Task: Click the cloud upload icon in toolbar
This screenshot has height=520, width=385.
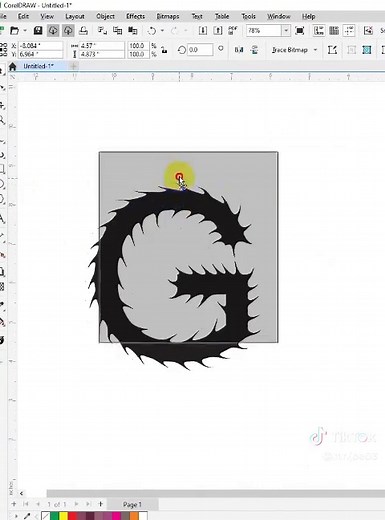Action: [68, 31]
